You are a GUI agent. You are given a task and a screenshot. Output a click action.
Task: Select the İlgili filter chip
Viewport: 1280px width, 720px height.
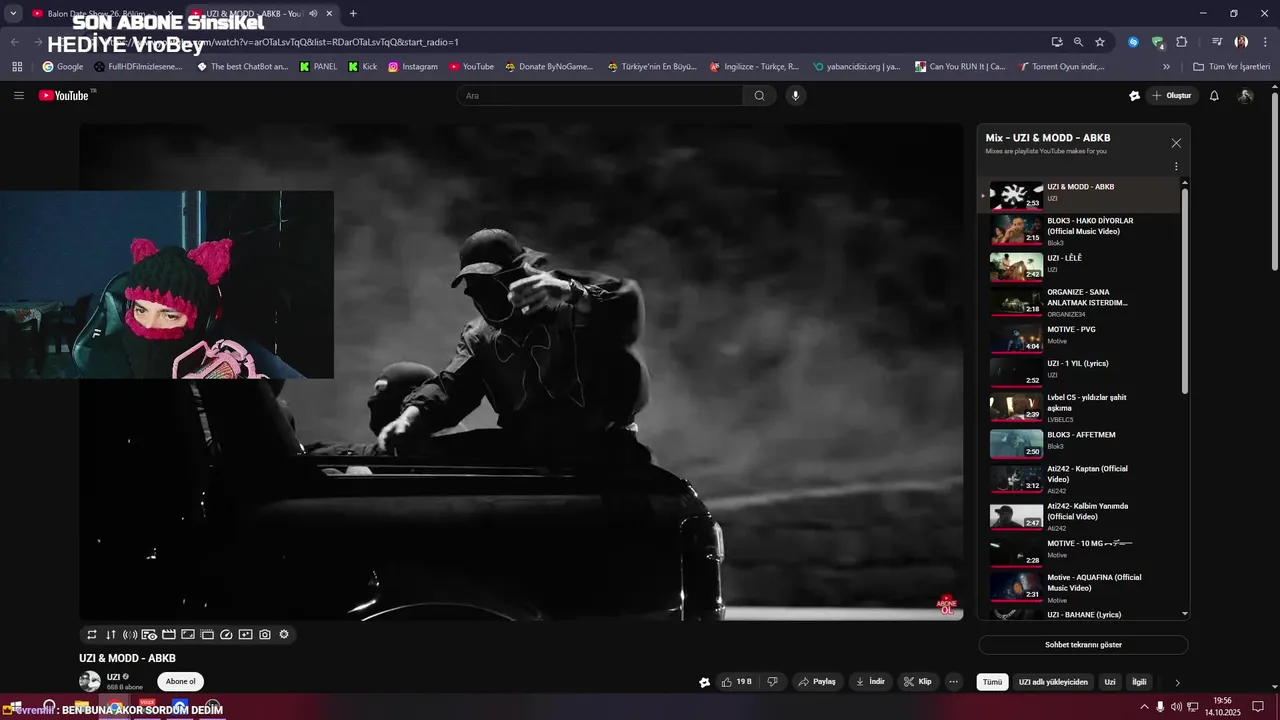pos(1139,682)
